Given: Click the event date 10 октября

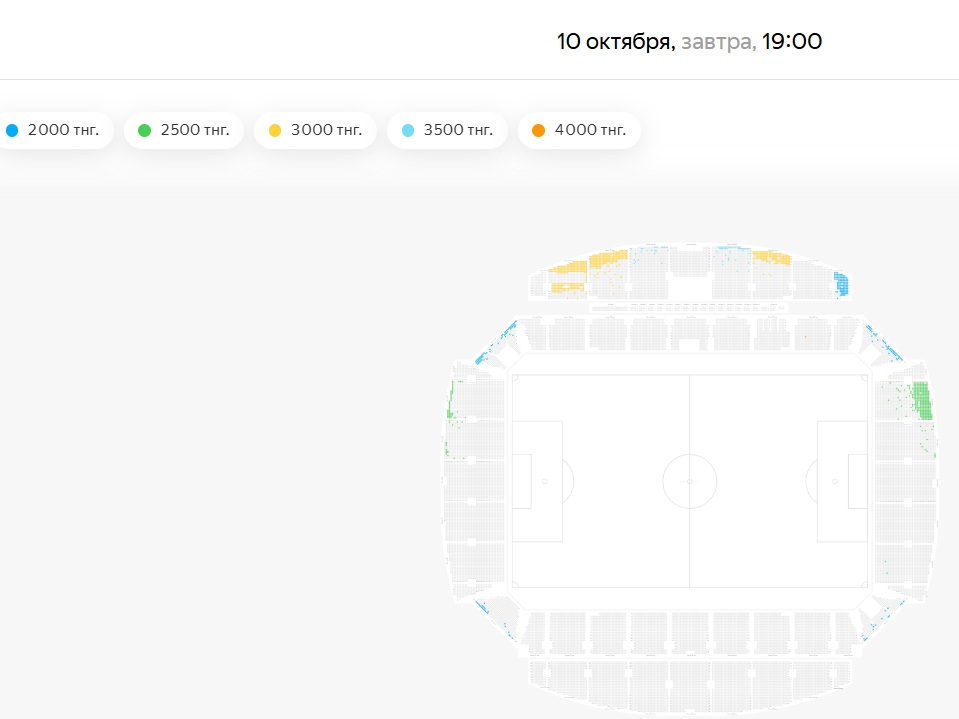Looking at the screenshot, I should tap(614, 42).
